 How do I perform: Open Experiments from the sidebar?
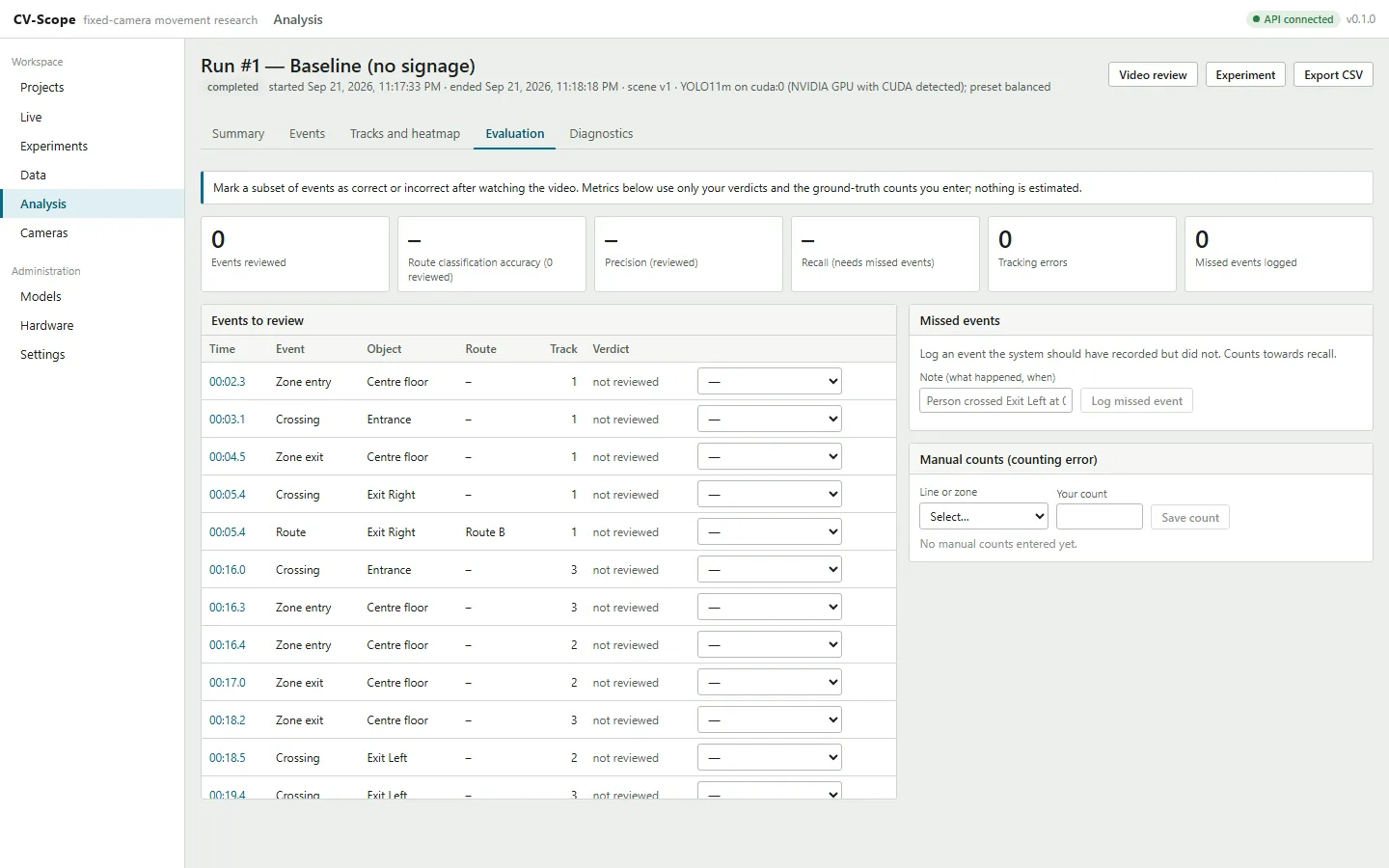tap(92, 146)
